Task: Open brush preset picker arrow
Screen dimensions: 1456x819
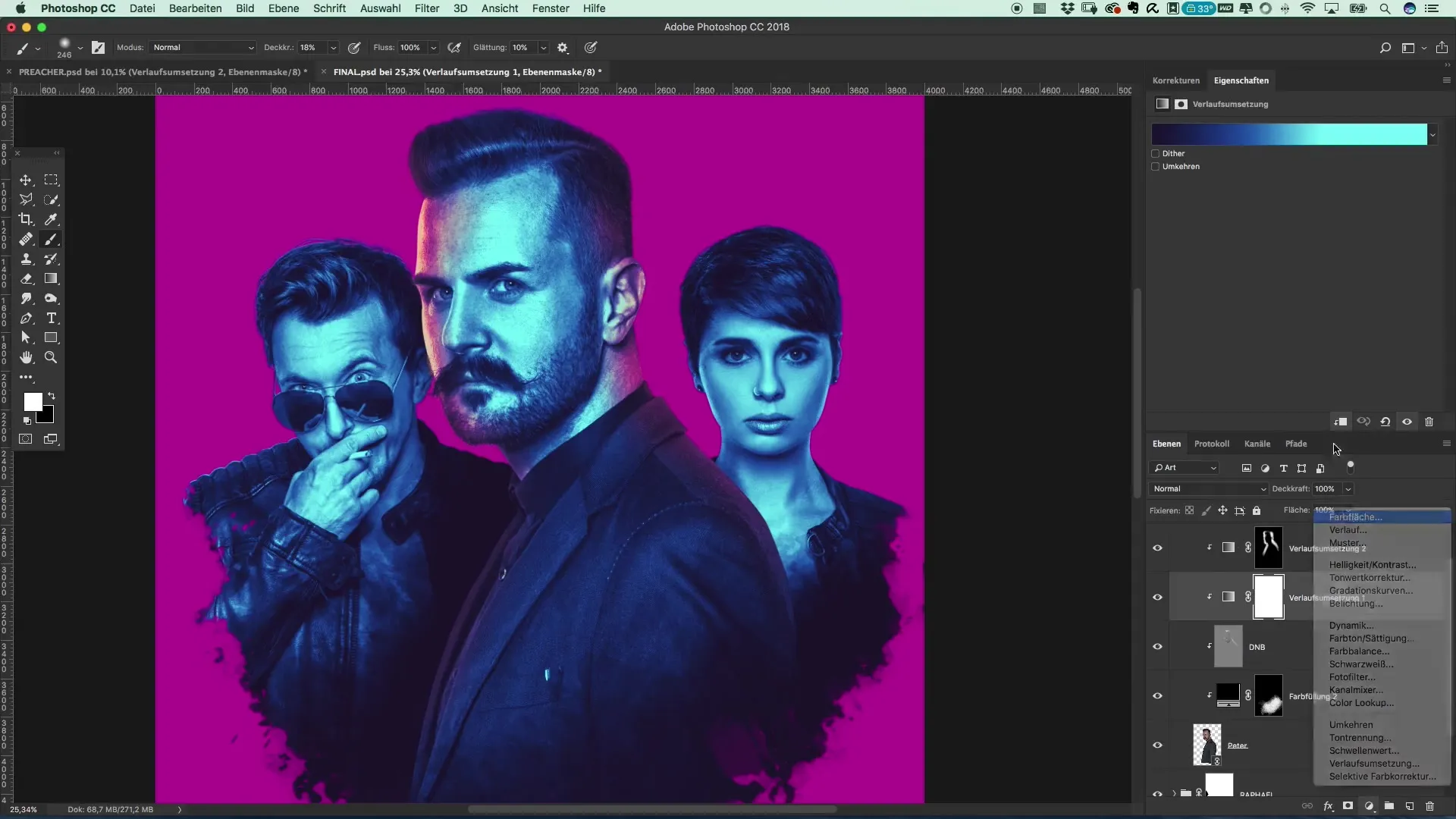Action: click(80, 48)
